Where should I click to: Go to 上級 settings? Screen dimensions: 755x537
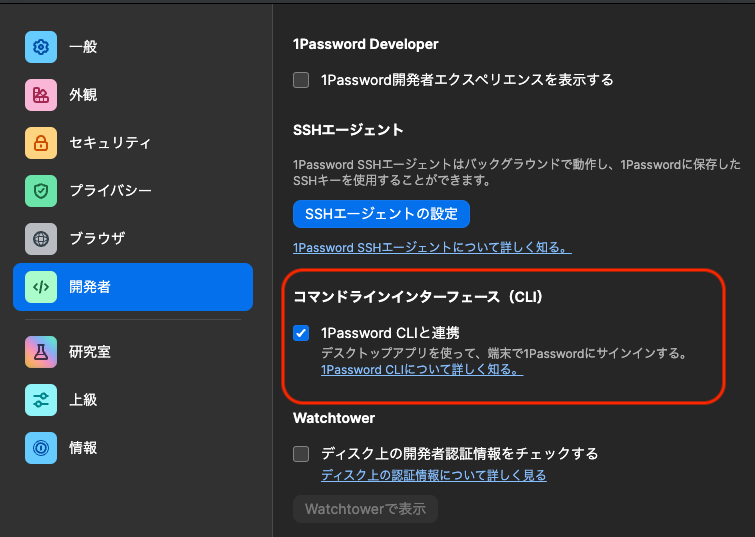pyautogui.click(x=133, y=400)
